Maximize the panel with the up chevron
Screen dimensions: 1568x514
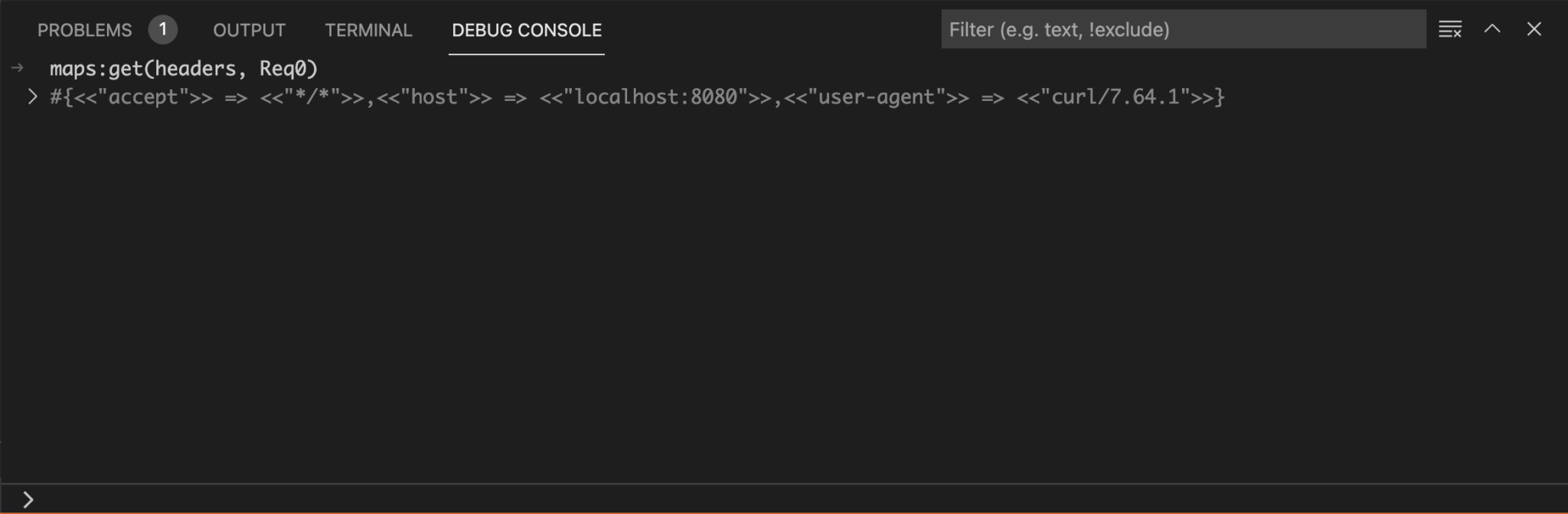1491,29
